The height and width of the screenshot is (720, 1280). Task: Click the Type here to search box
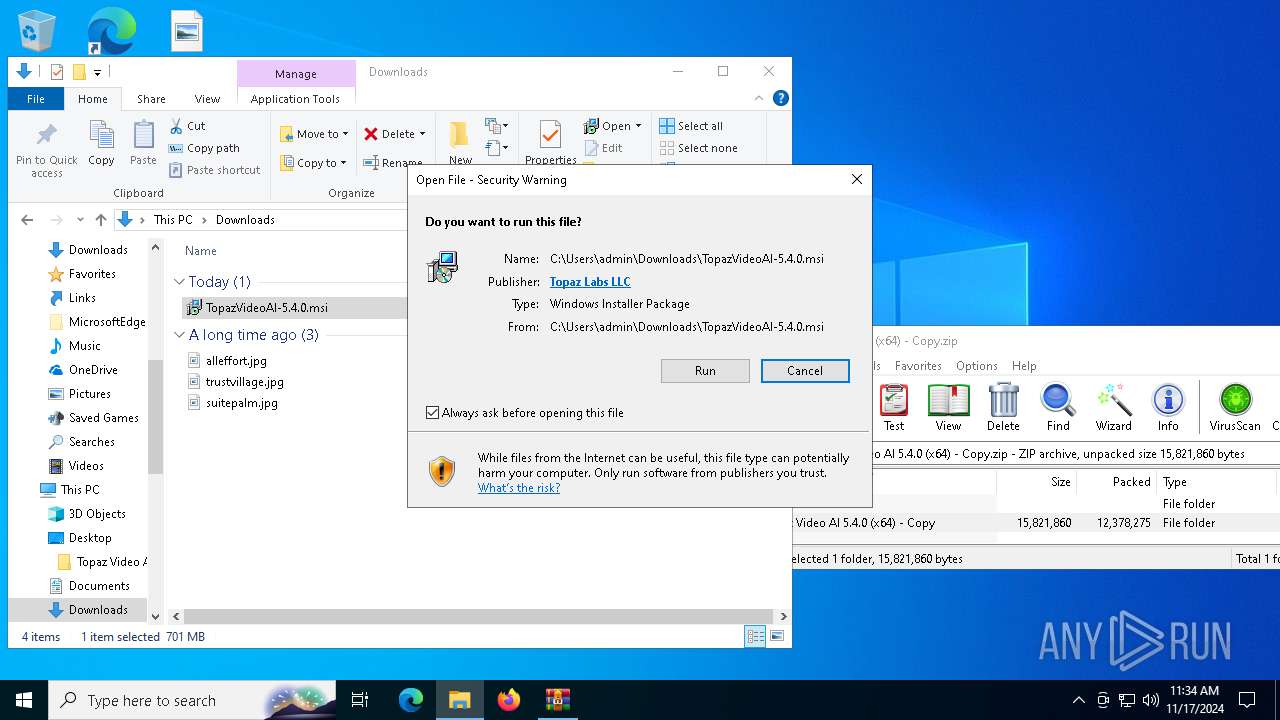coord(193,700)
